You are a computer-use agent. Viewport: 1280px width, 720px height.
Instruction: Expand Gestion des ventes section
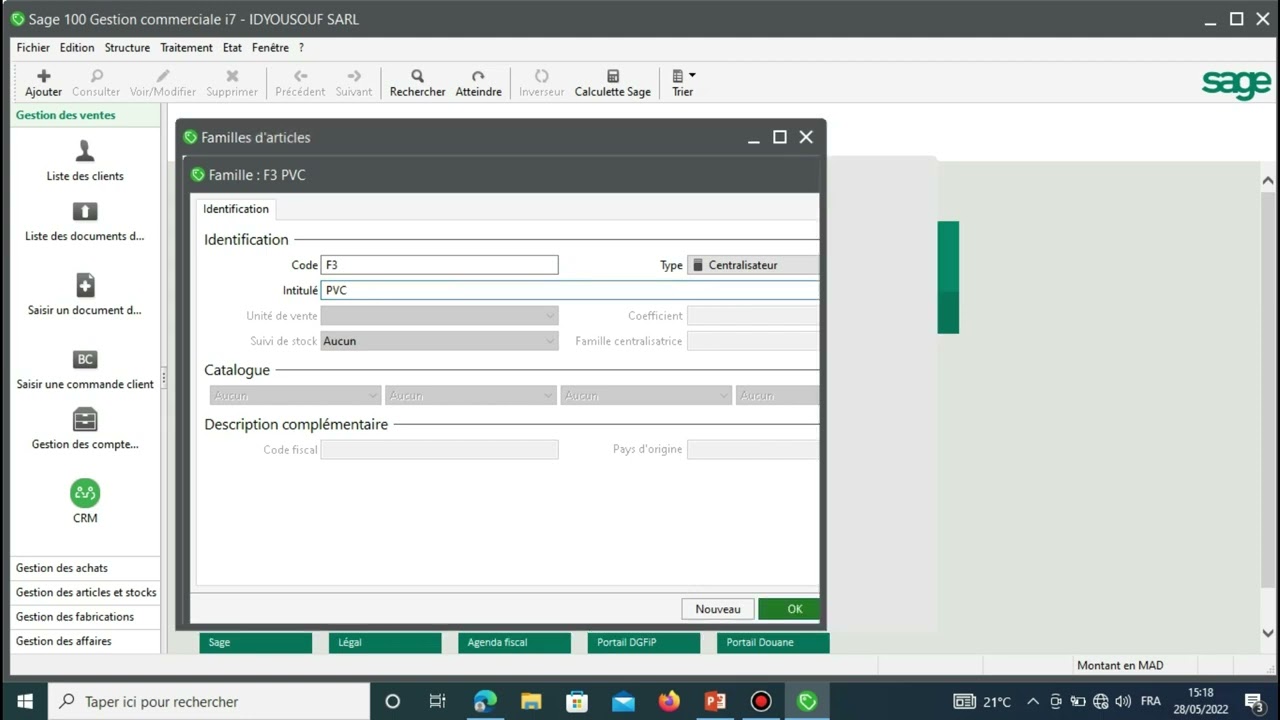85,115
